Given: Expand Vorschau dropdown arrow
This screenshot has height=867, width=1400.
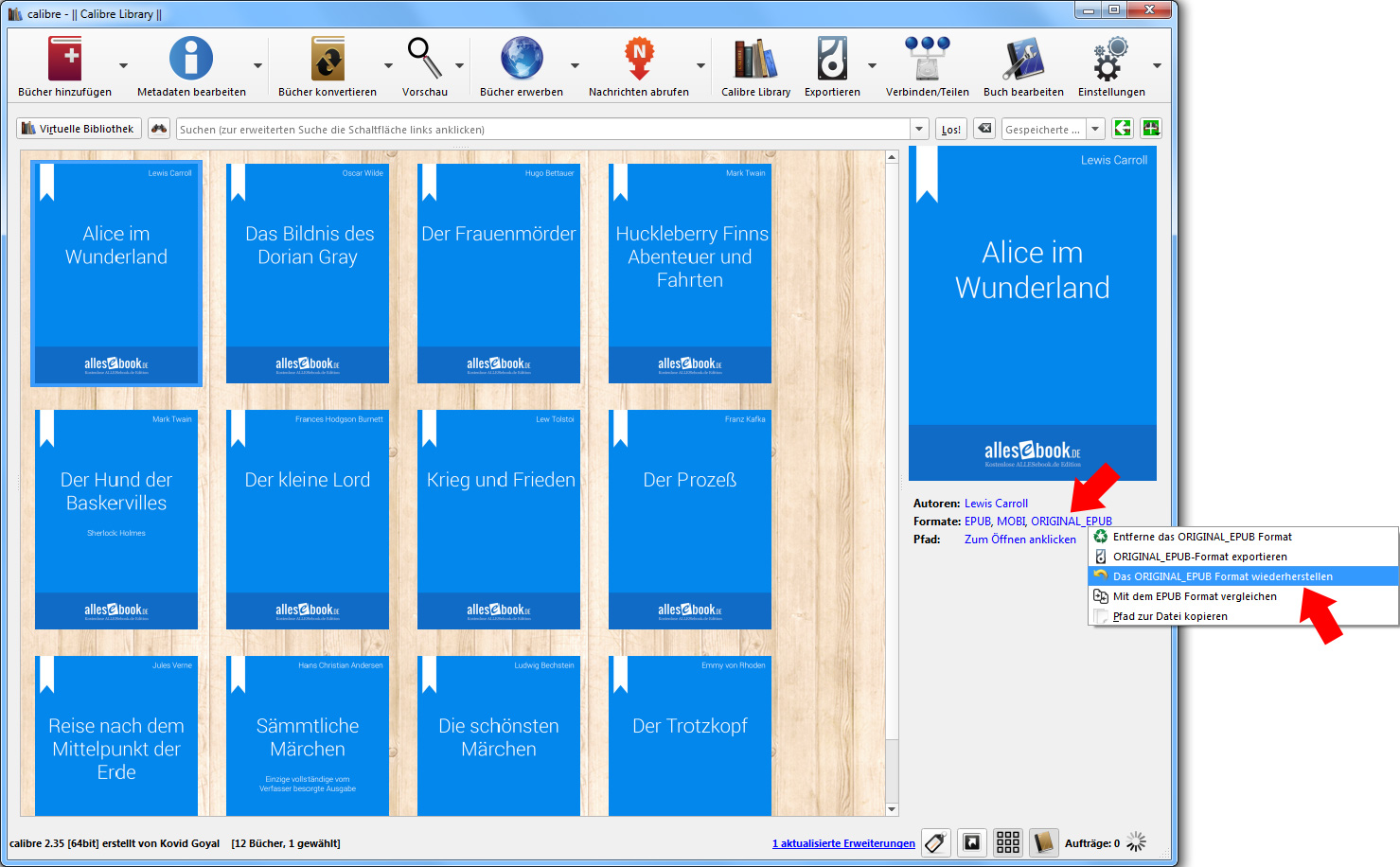Looking at the screenshot, I should point(459,65).
